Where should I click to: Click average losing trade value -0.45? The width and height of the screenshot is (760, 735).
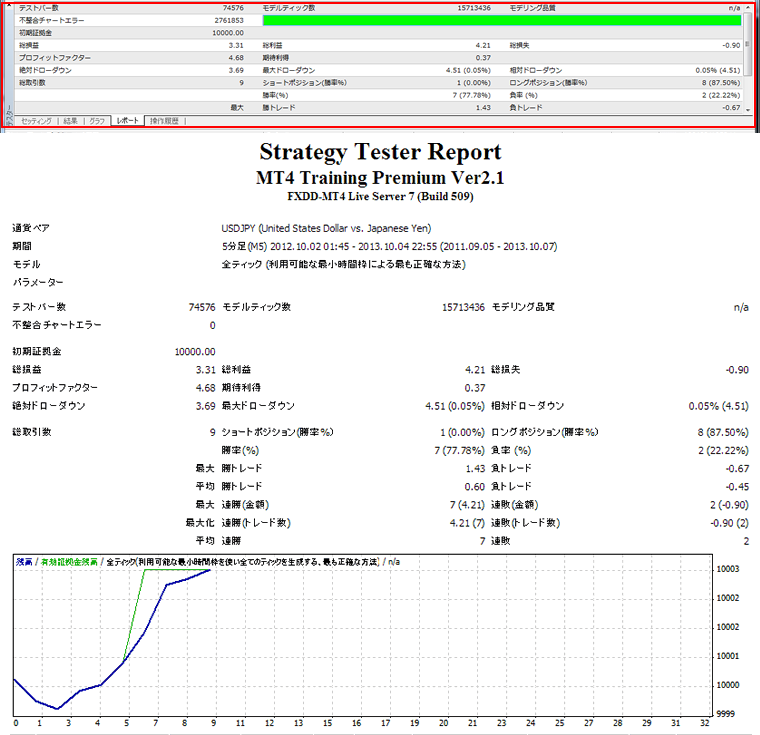coord(737,487)
